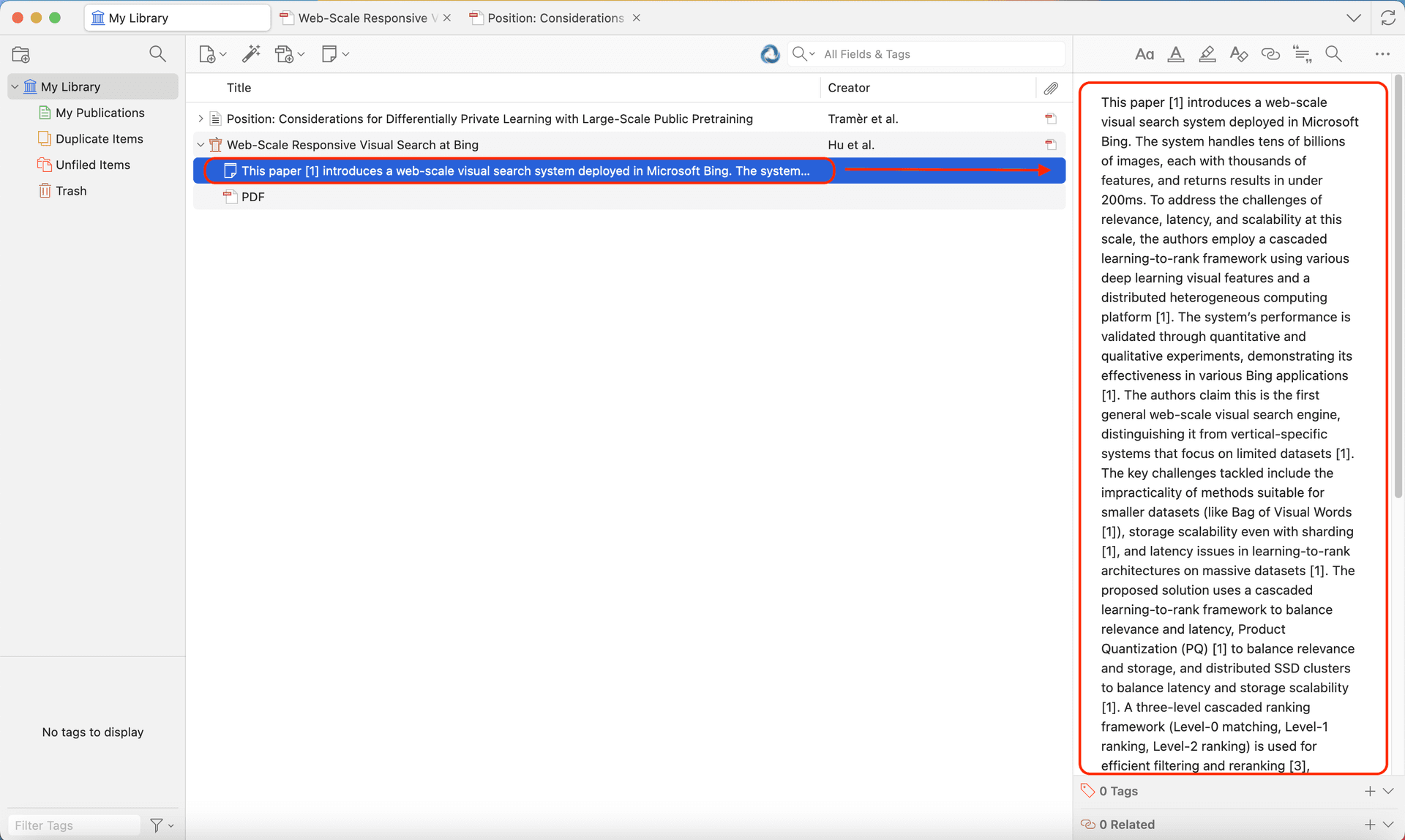Image resolution: width=1405 pixels, height=840 pixels.
Task: Expand the Position: Considerations item row
Action: 201,119
